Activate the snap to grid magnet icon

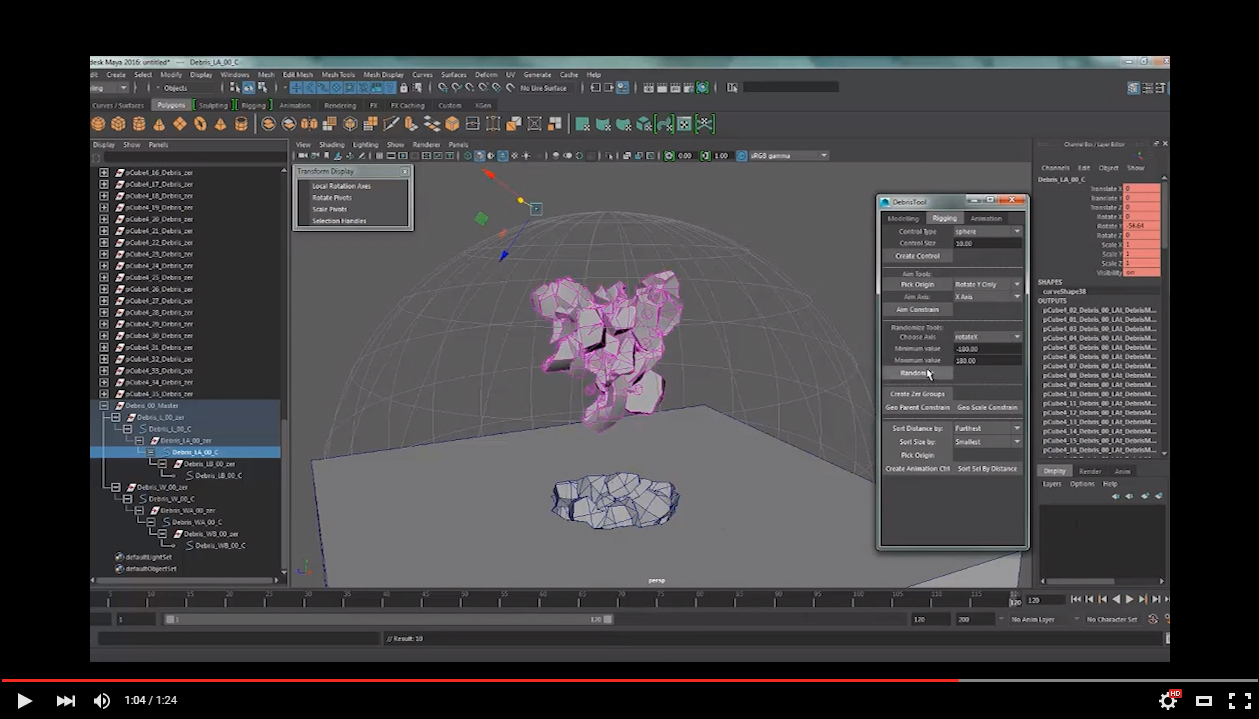pyautogui.click(x=296, y=88)
